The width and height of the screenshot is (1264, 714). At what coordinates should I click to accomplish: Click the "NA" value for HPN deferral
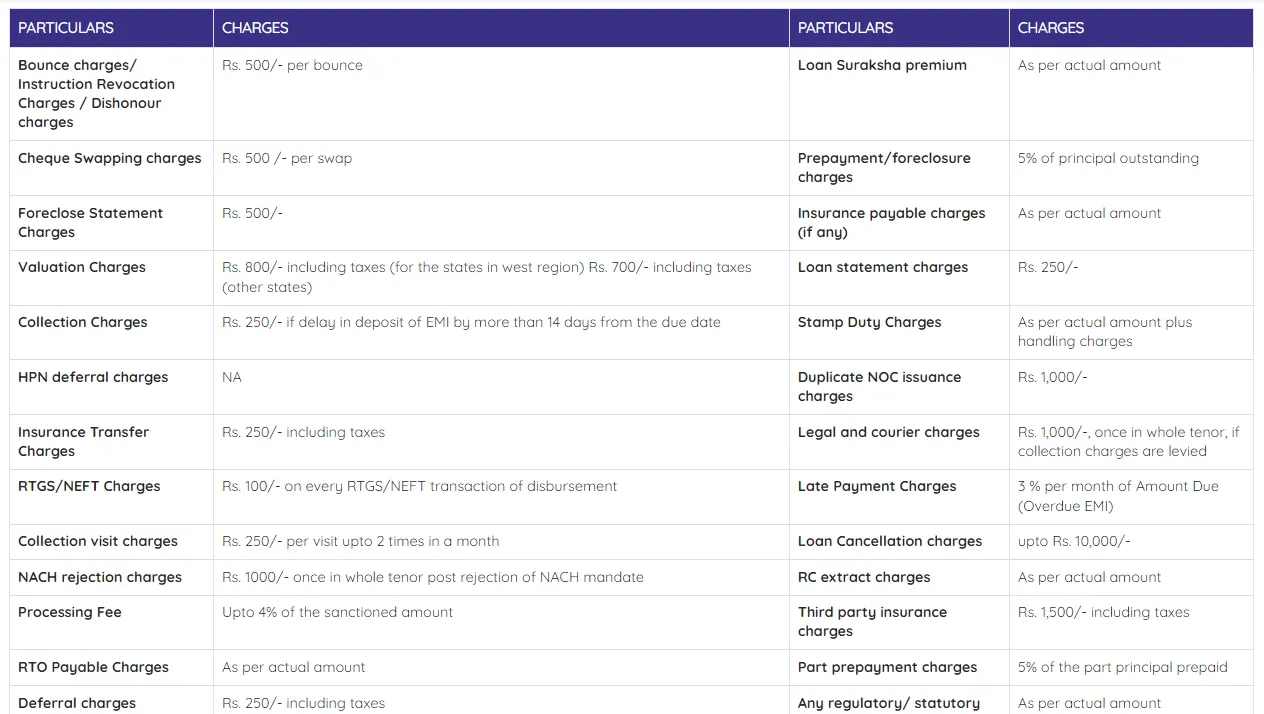232,377
